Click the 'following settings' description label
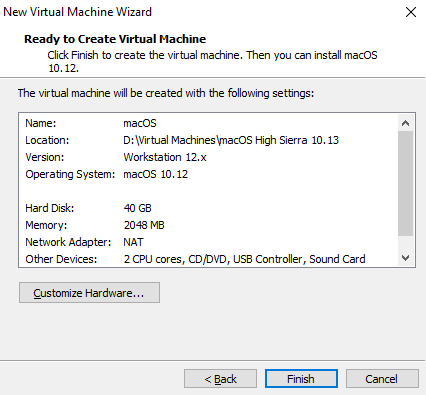The image size is (426, 395). 166,93
